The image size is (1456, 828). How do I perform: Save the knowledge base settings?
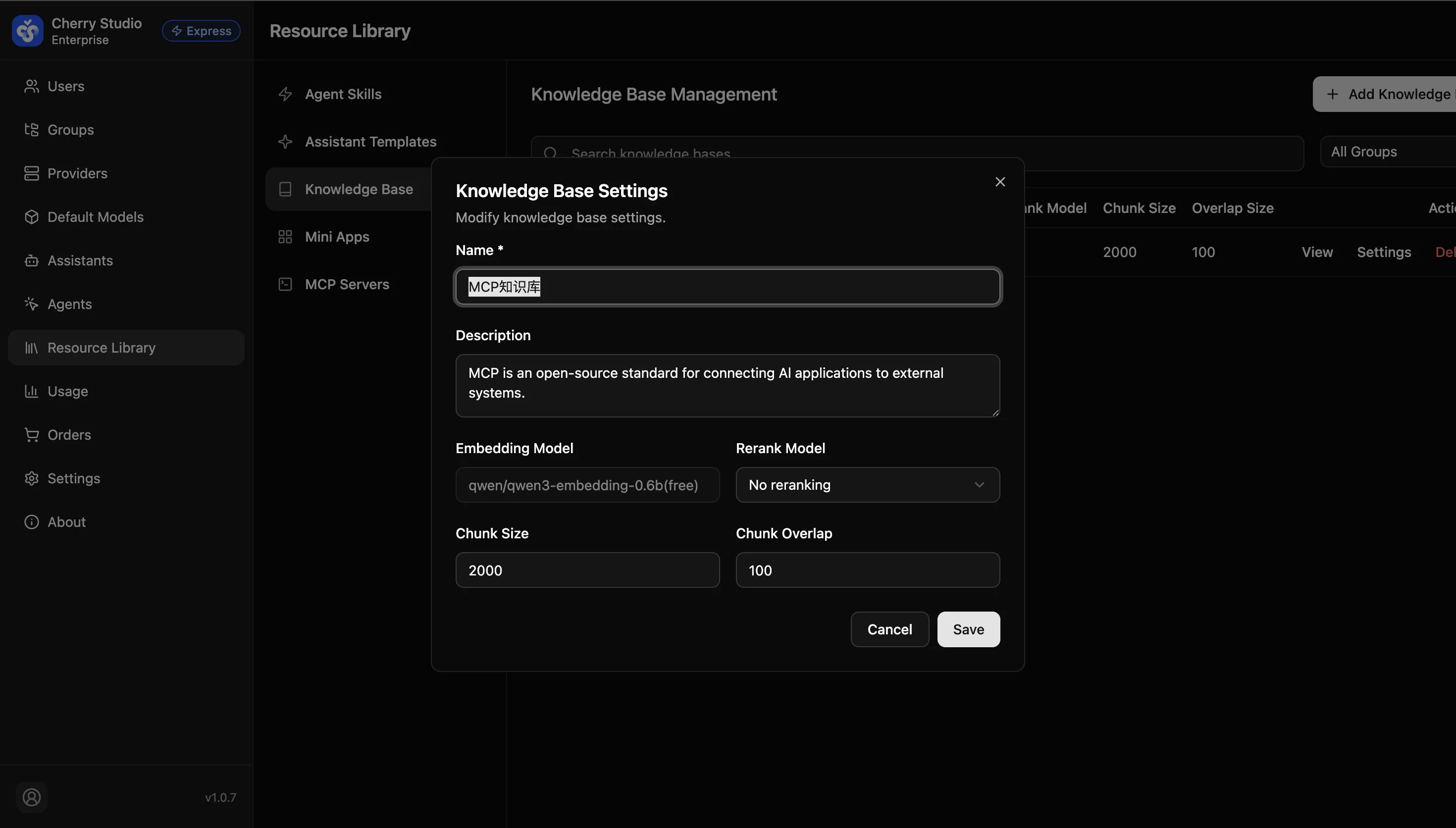(968, 629)
